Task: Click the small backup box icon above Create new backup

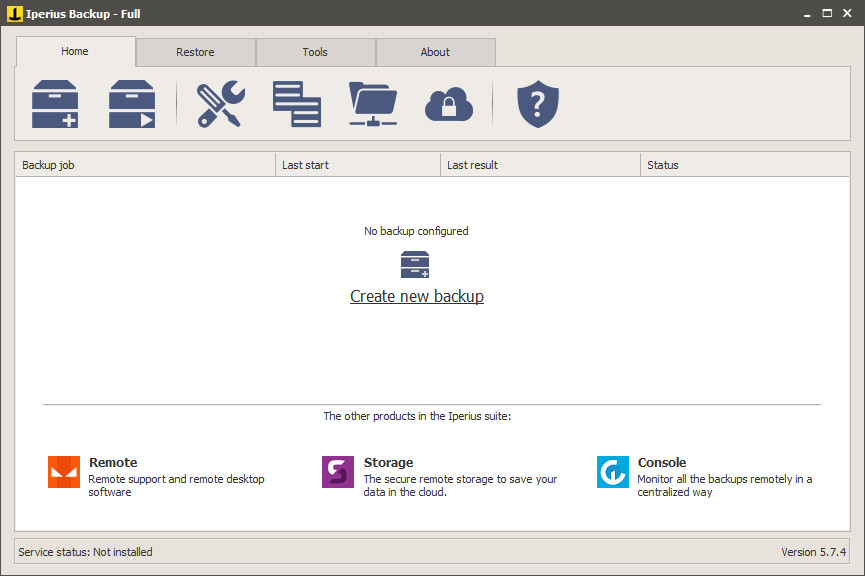Action: click(415, 265)
